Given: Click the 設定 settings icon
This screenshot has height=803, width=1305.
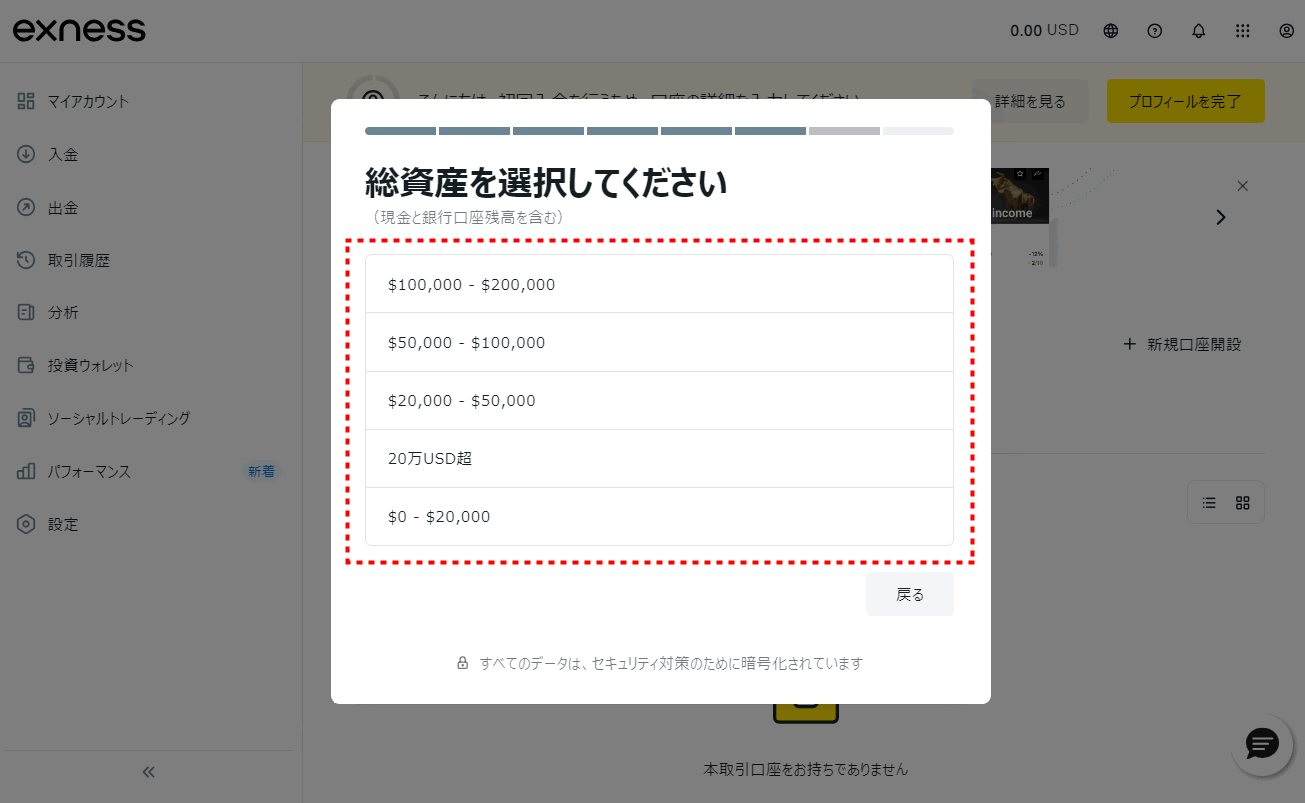Looking at the screenshot, I should [x=26, y=524].
